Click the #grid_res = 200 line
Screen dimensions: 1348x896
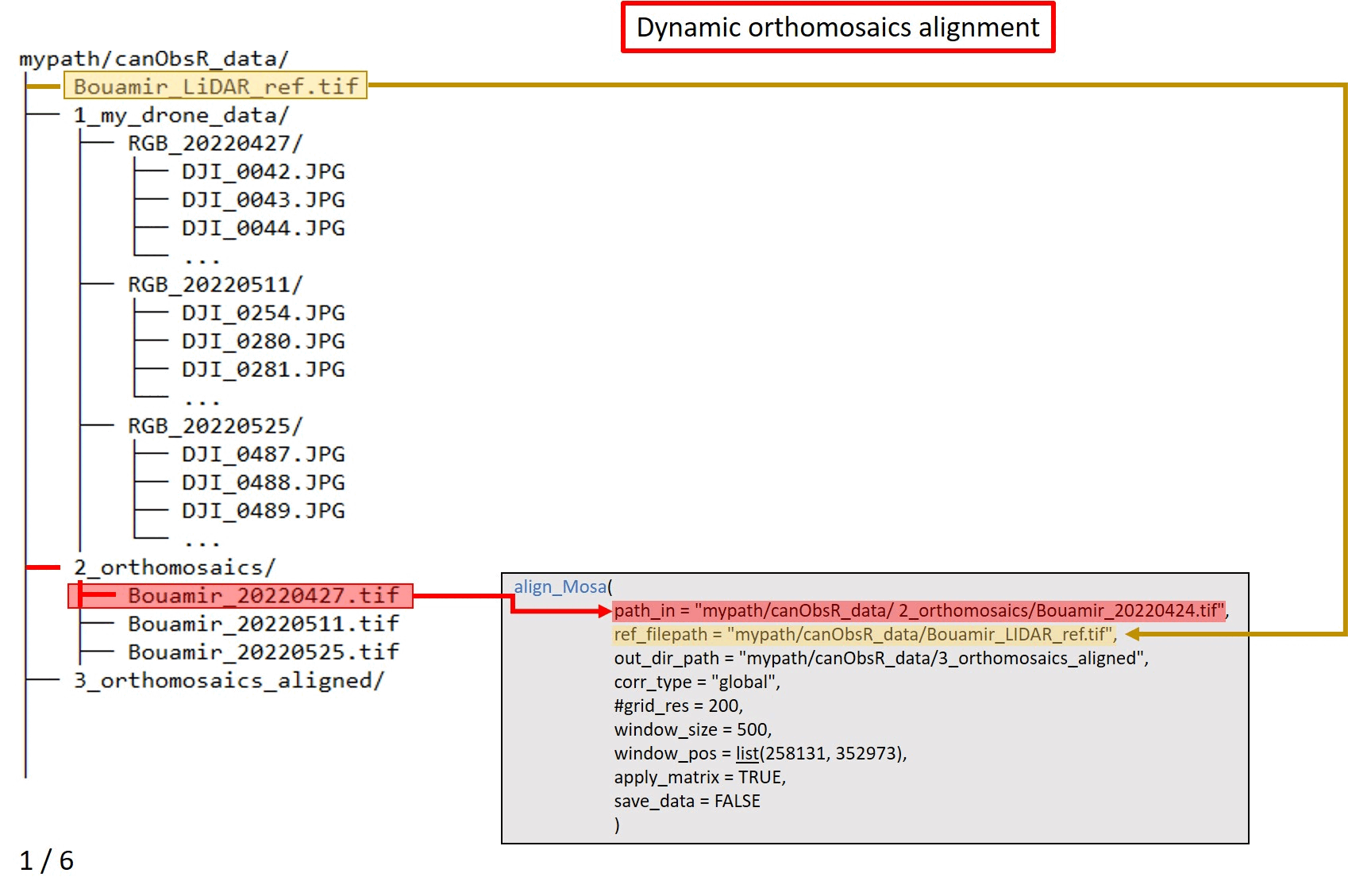pos(679,706)
